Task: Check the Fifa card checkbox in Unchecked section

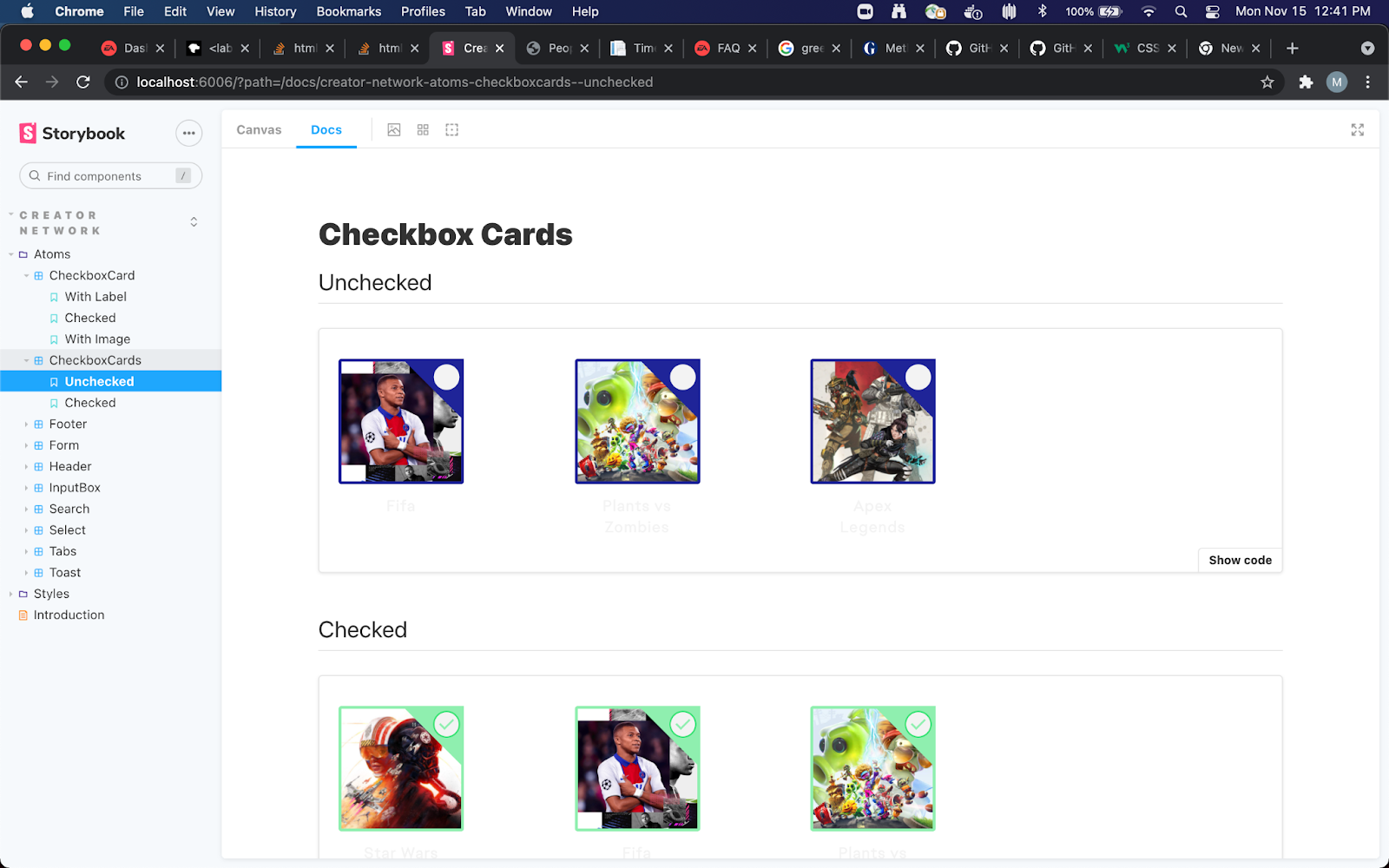Action: coord(446,377)
